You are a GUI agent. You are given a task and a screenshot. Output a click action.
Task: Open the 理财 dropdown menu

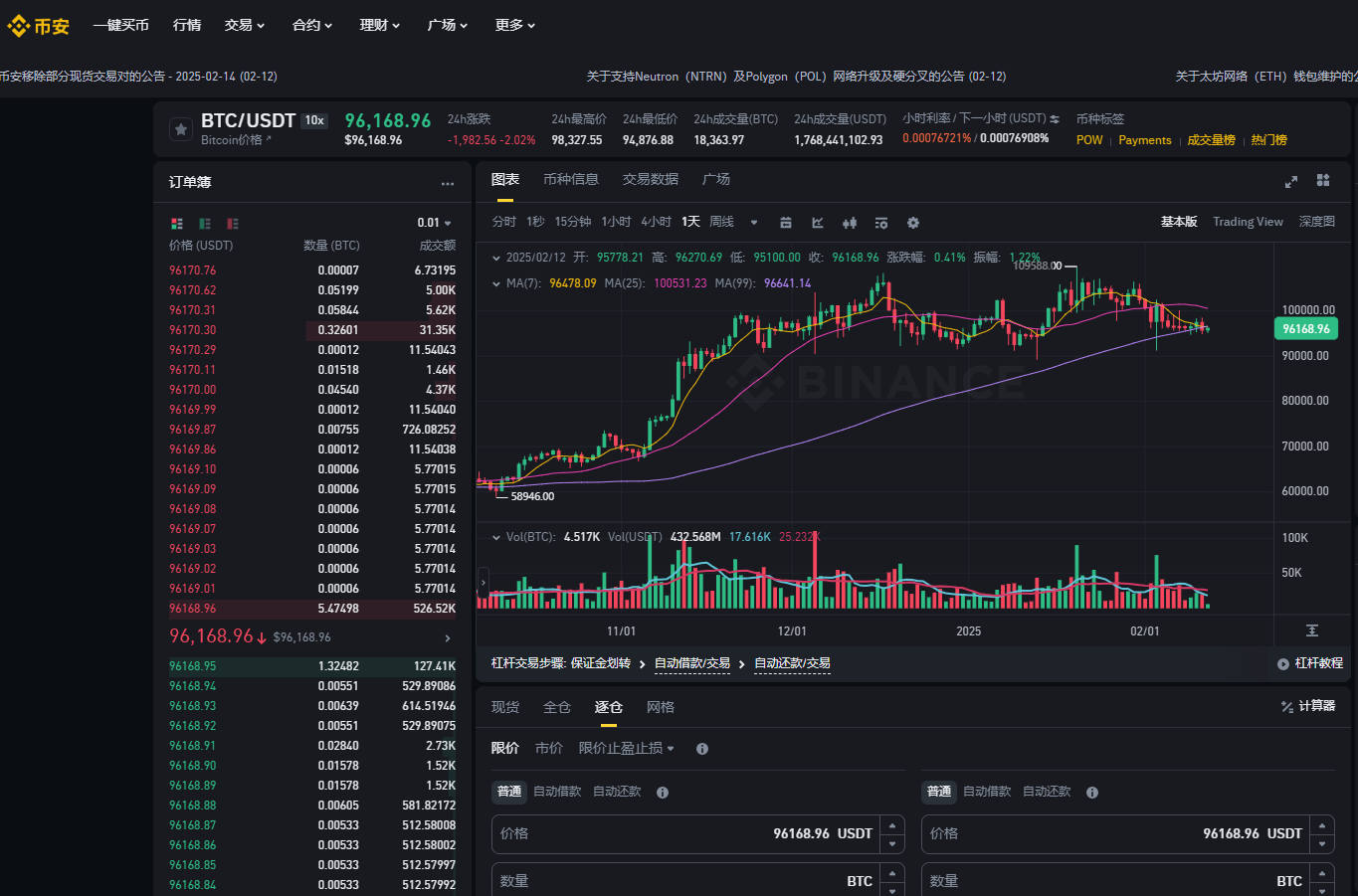coord(380,25)
